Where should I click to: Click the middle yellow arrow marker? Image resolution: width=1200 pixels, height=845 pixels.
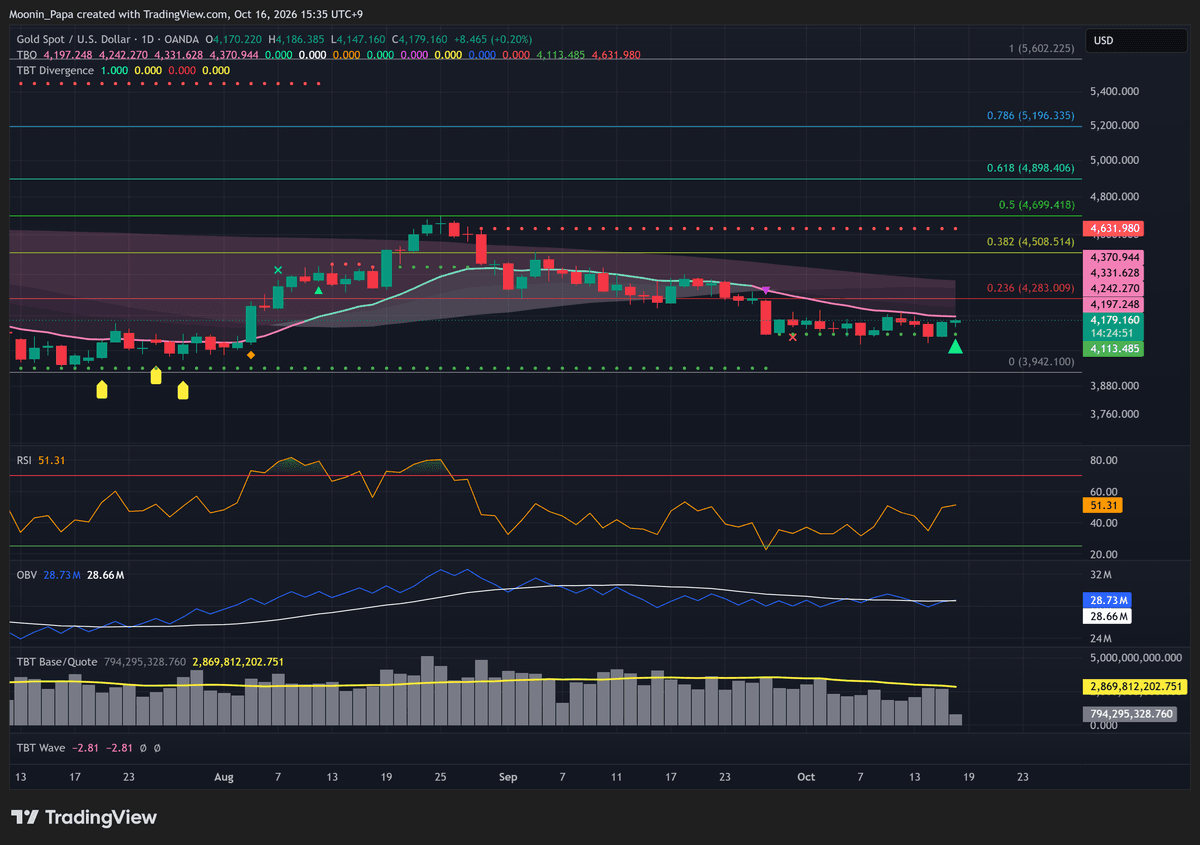click(155, 375)
